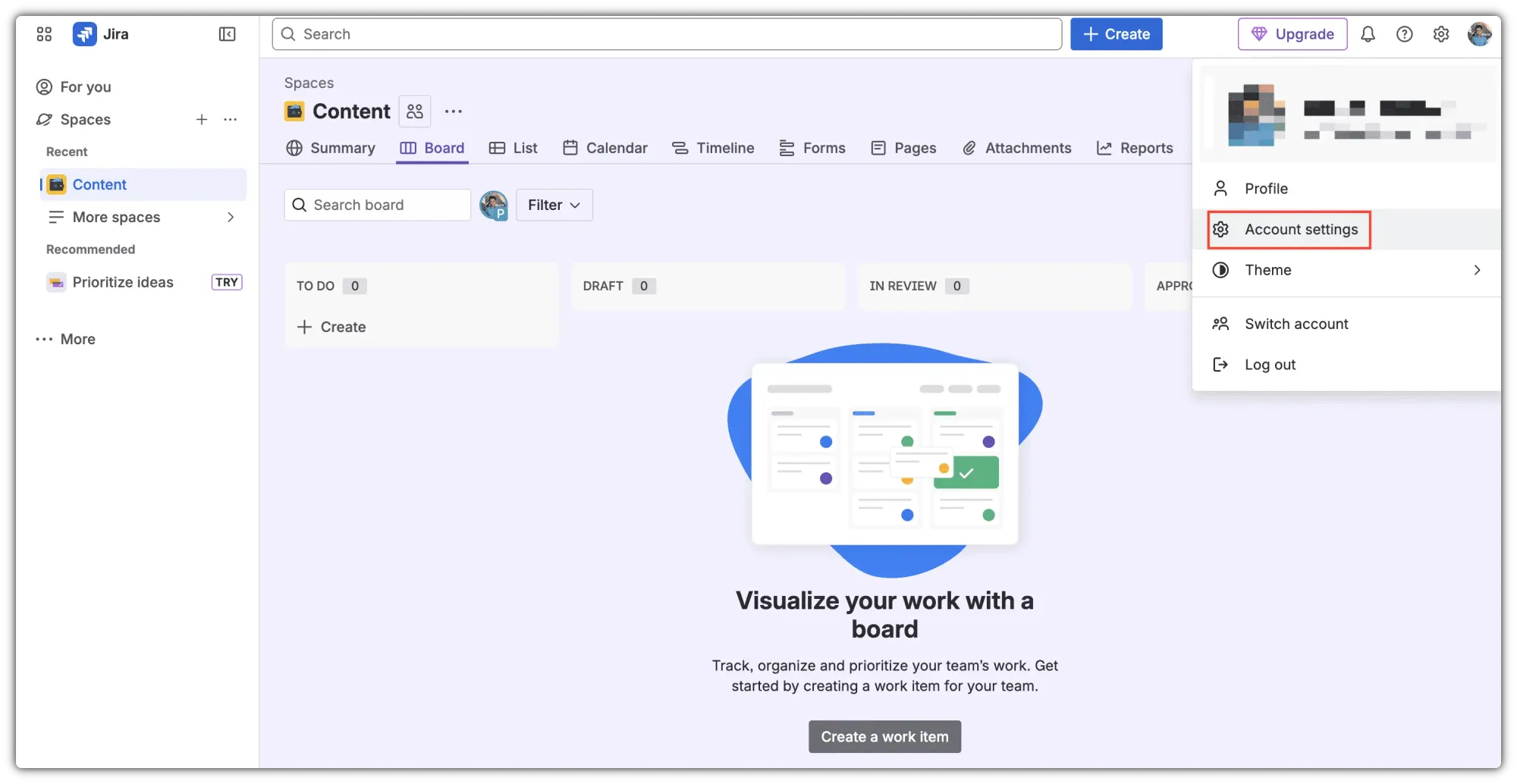Collapse the sidebar with the panel icon
This screenshot has height=784, width=1517.
227,34
